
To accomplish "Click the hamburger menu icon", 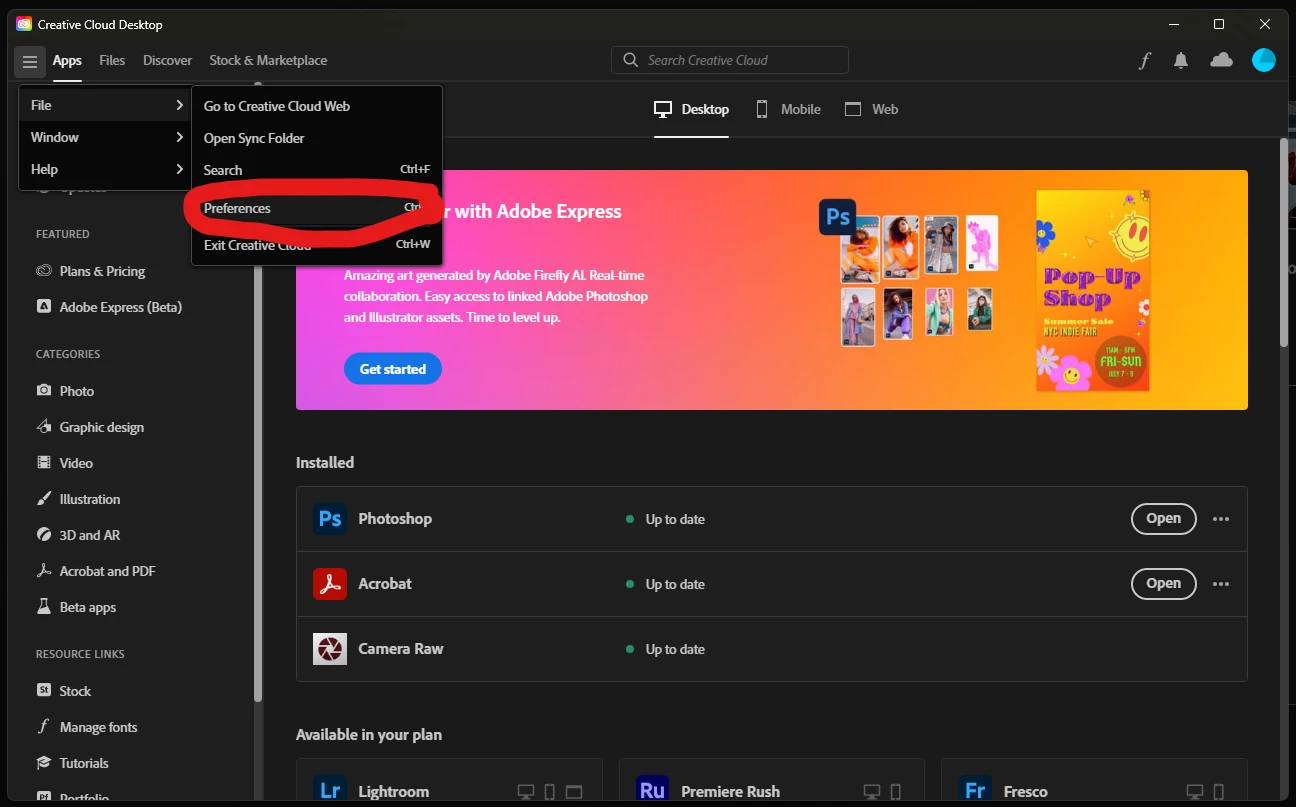I will [x=30, y=61].
